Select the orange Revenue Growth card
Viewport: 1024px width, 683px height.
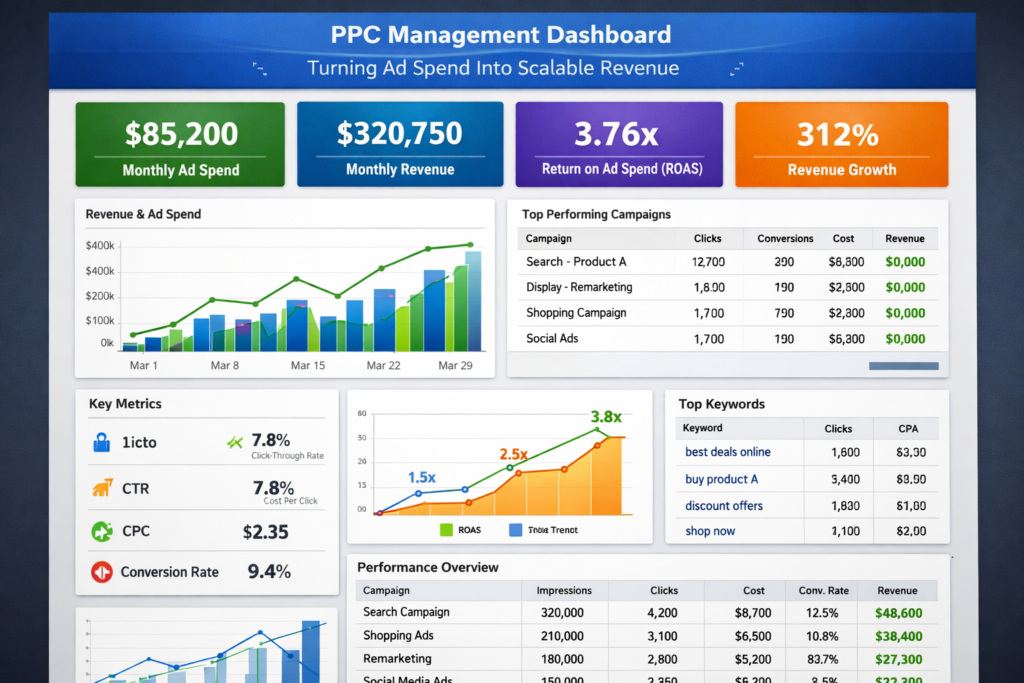[x=842, y=144]
